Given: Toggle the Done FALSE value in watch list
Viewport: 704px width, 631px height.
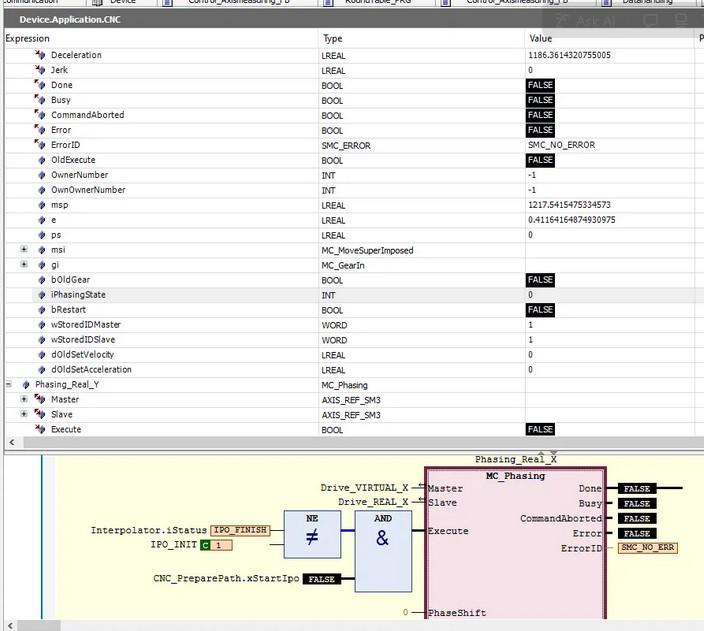Looking at the screenshot, I should pyautogui.click(x=540, y=85).
